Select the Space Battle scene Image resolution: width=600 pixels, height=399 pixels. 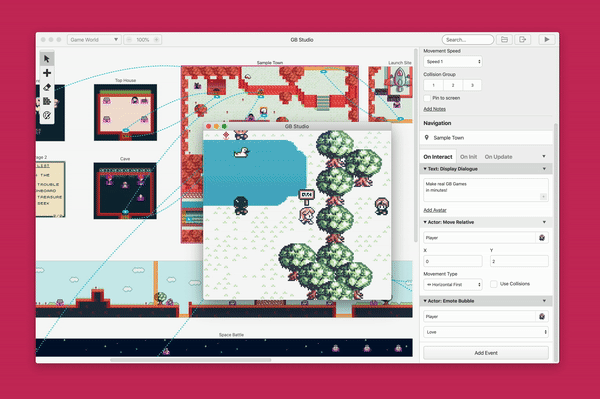click(x=224, y=347)
